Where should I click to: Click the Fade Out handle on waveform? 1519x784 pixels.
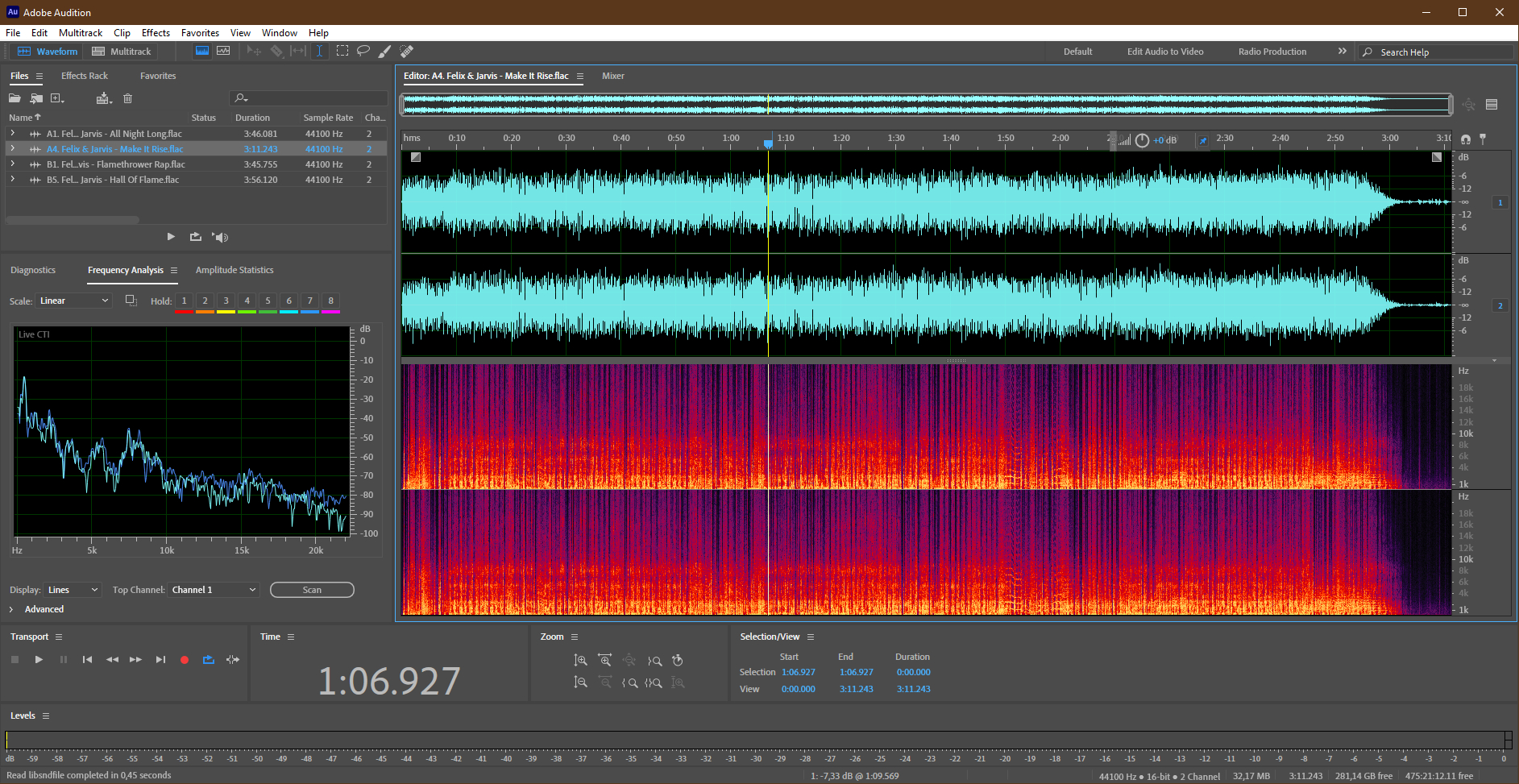pos(1437,157)
